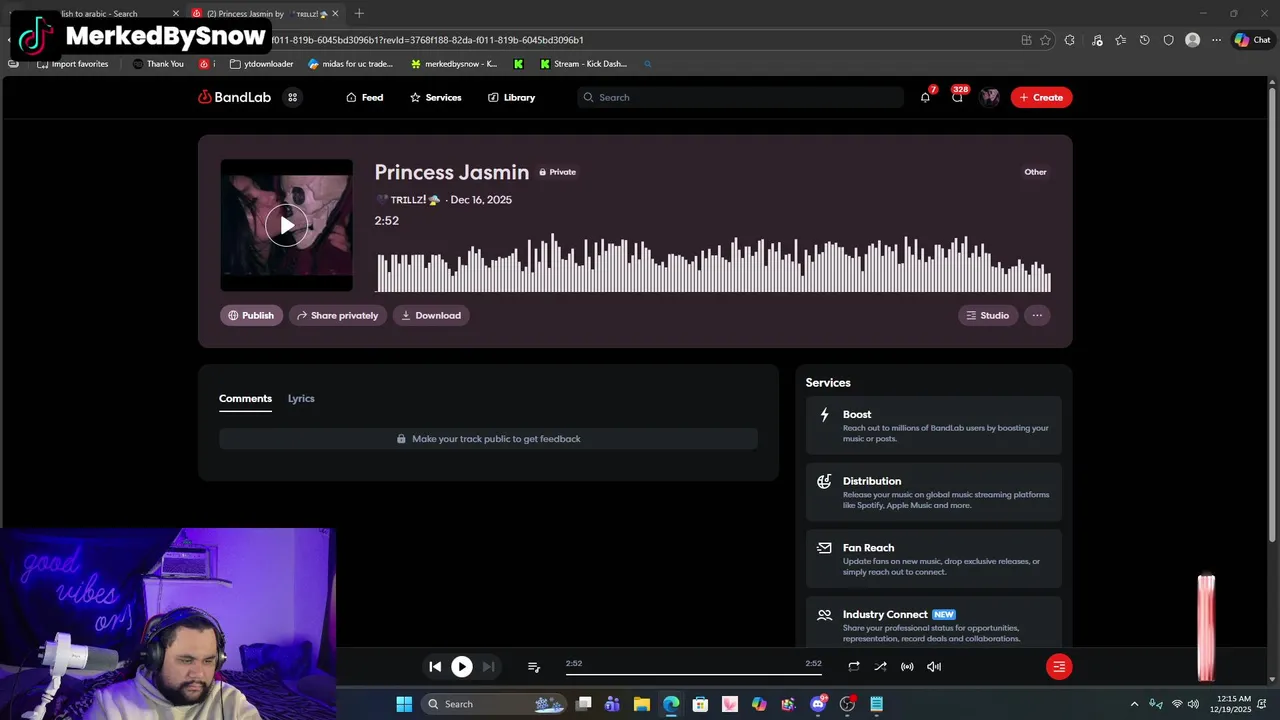The height and width of the screenshot is (720, 1280).
Task: Click the bottom player progress bar
Action: pyautogui.click(x=694, y=673)
